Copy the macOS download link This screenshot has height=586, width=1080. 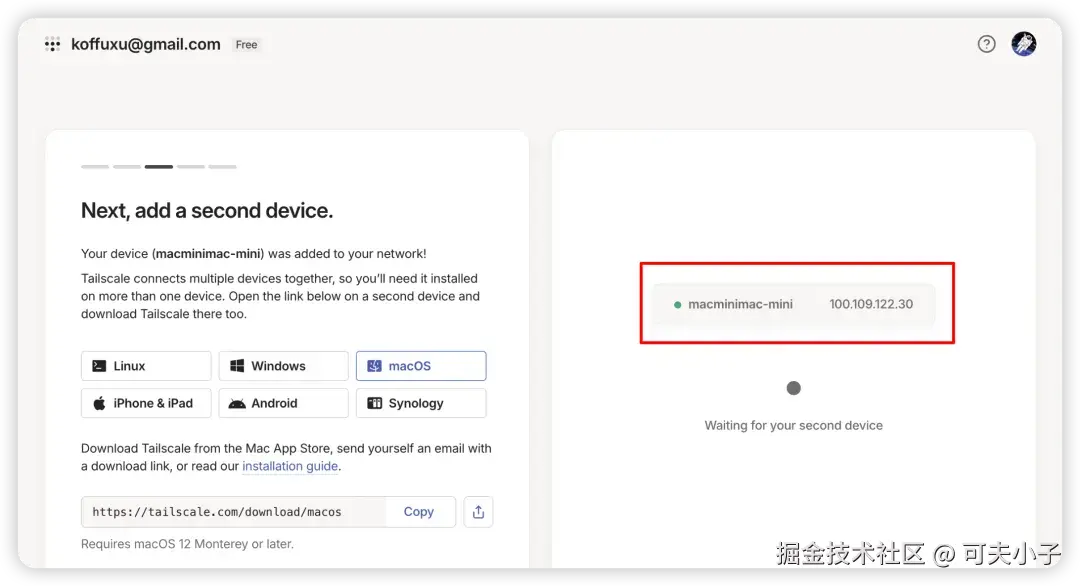tap(419, 512)
